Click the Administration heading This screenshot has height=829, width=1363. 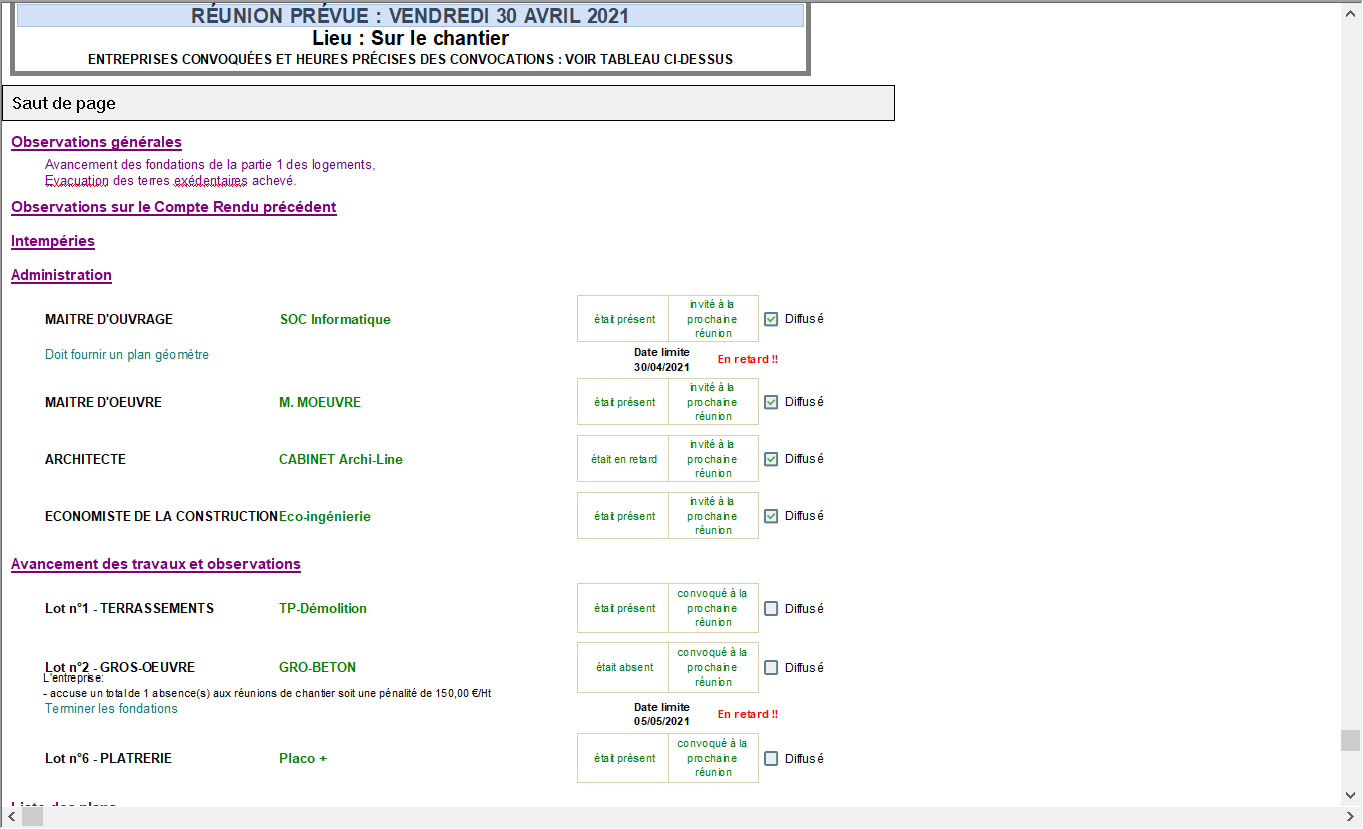click(61, 275)
